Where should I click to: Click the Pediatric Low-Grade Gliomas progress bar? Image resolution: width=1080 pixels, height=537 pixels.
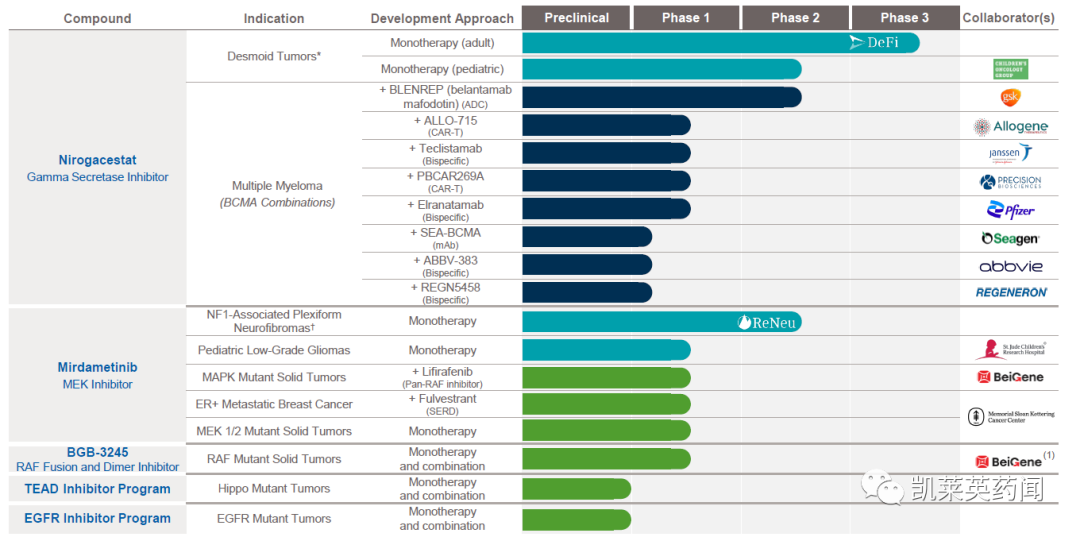(x=606, y=350)
